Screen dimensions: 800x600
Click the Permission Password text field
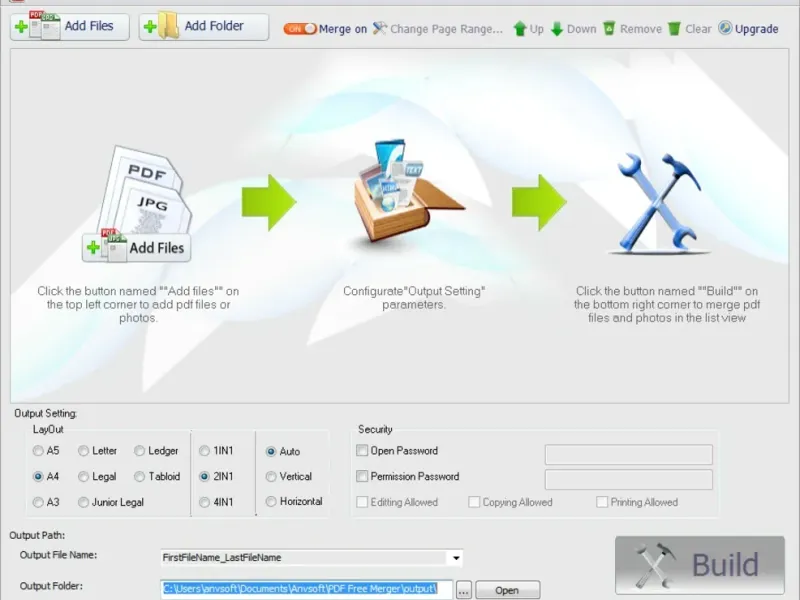pos(629,480)
